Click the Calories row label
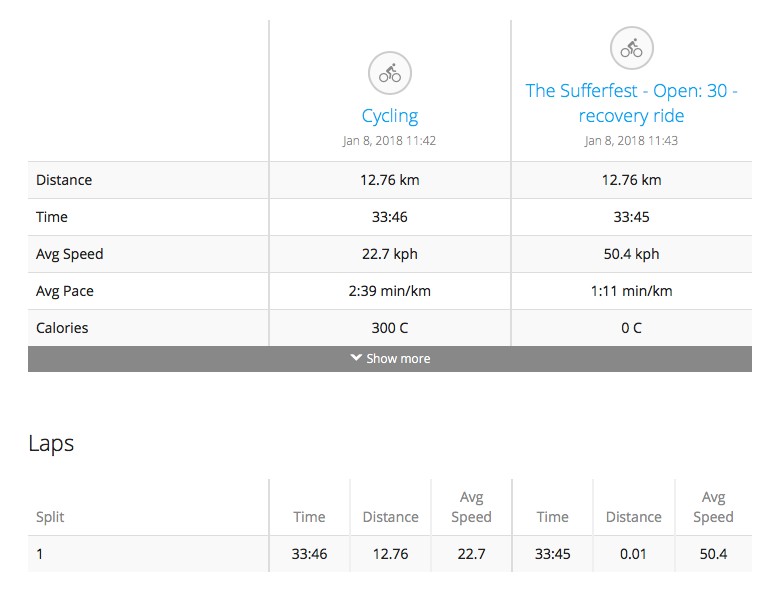Screen dimensions: 772x591 62,328
